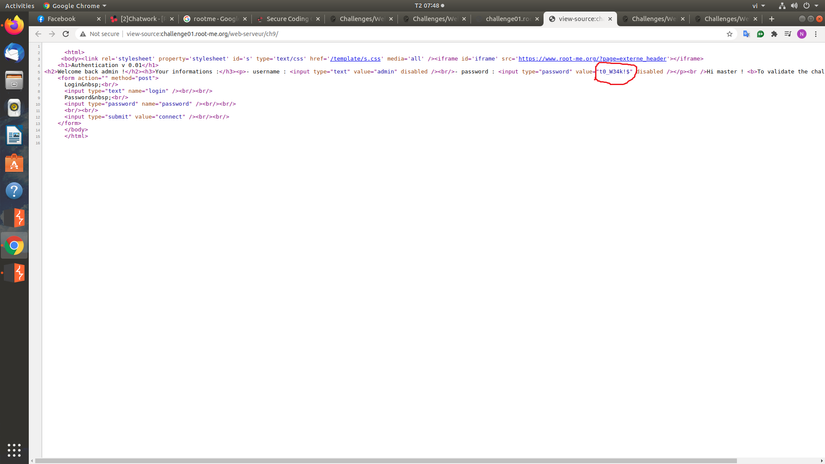Image resolution: width=825 pixels, height=464 pixels.
Task: Switch to the Facebook tab
Action: click(x=66, y=18)
